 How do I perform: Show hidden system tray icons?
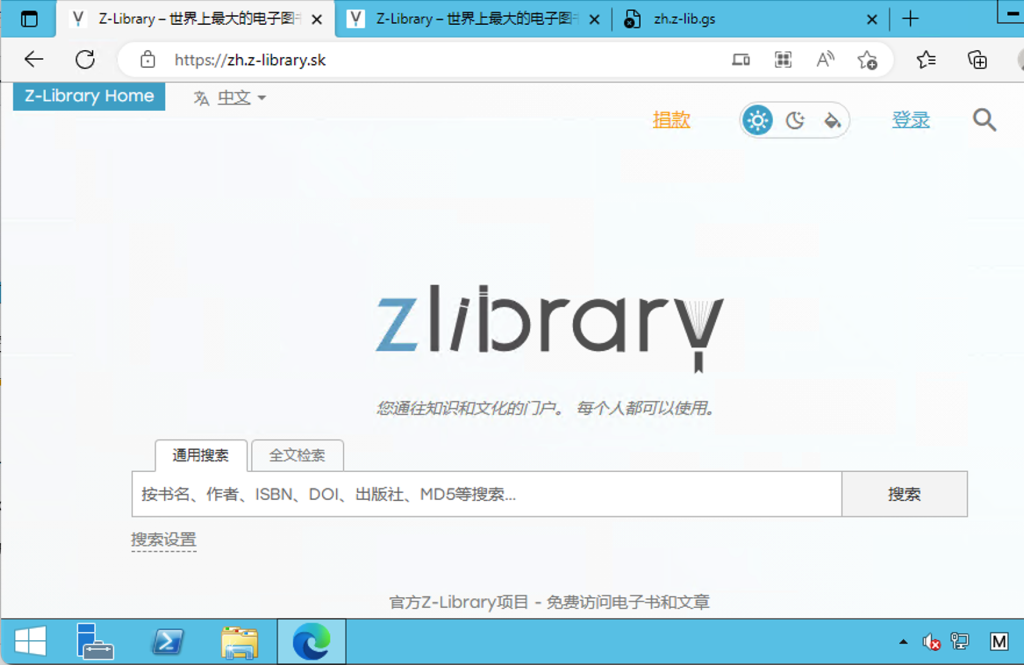pos(903,641)
